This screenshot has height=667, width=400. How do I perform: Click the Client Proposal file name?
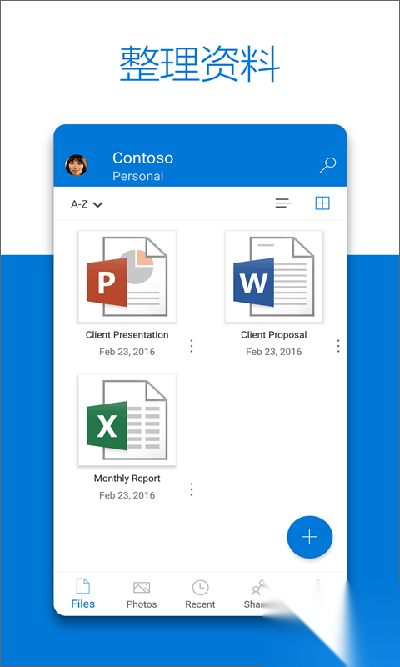(x=274, y=335)
